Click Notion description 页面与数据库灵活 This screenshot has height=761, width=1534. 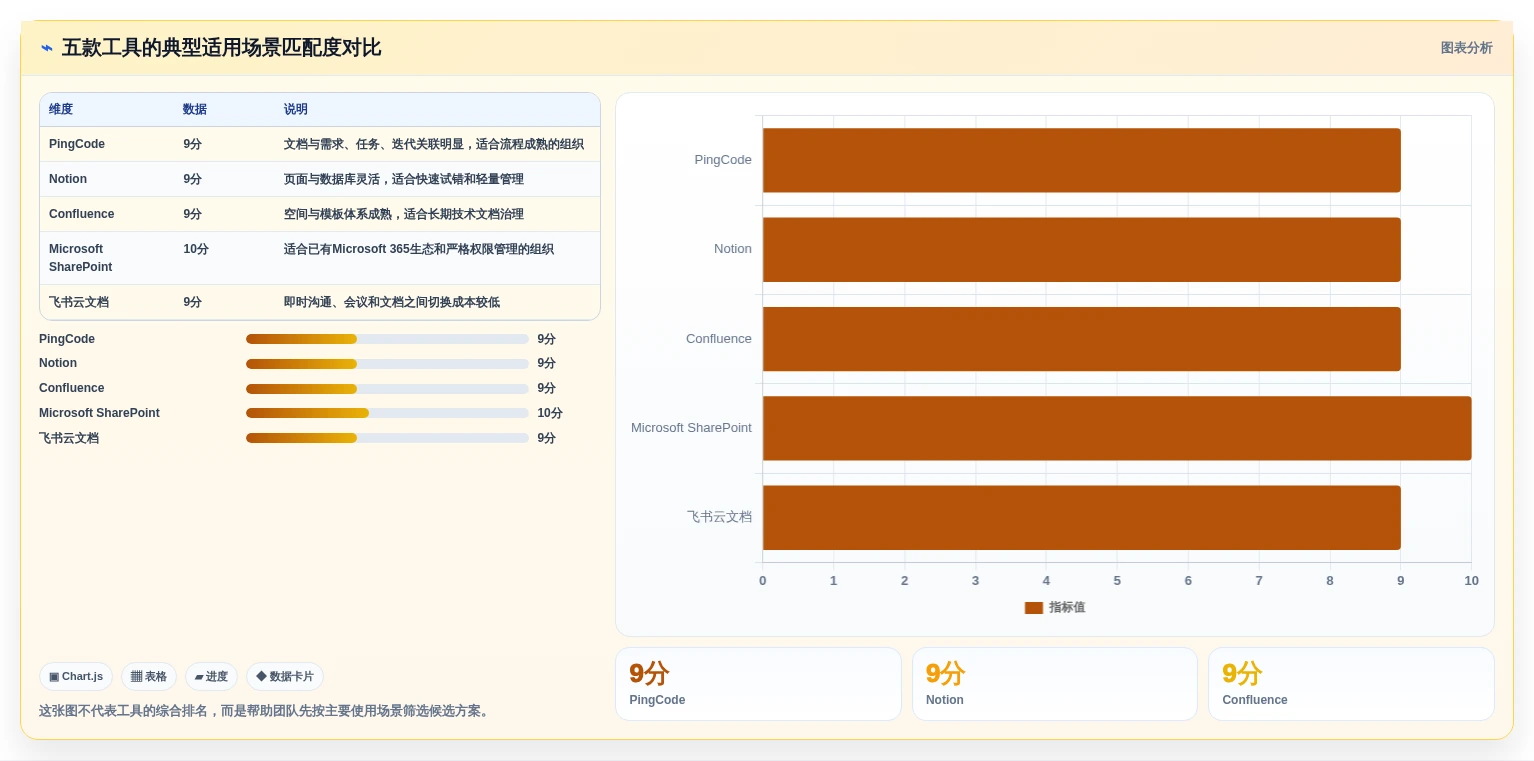404,179
